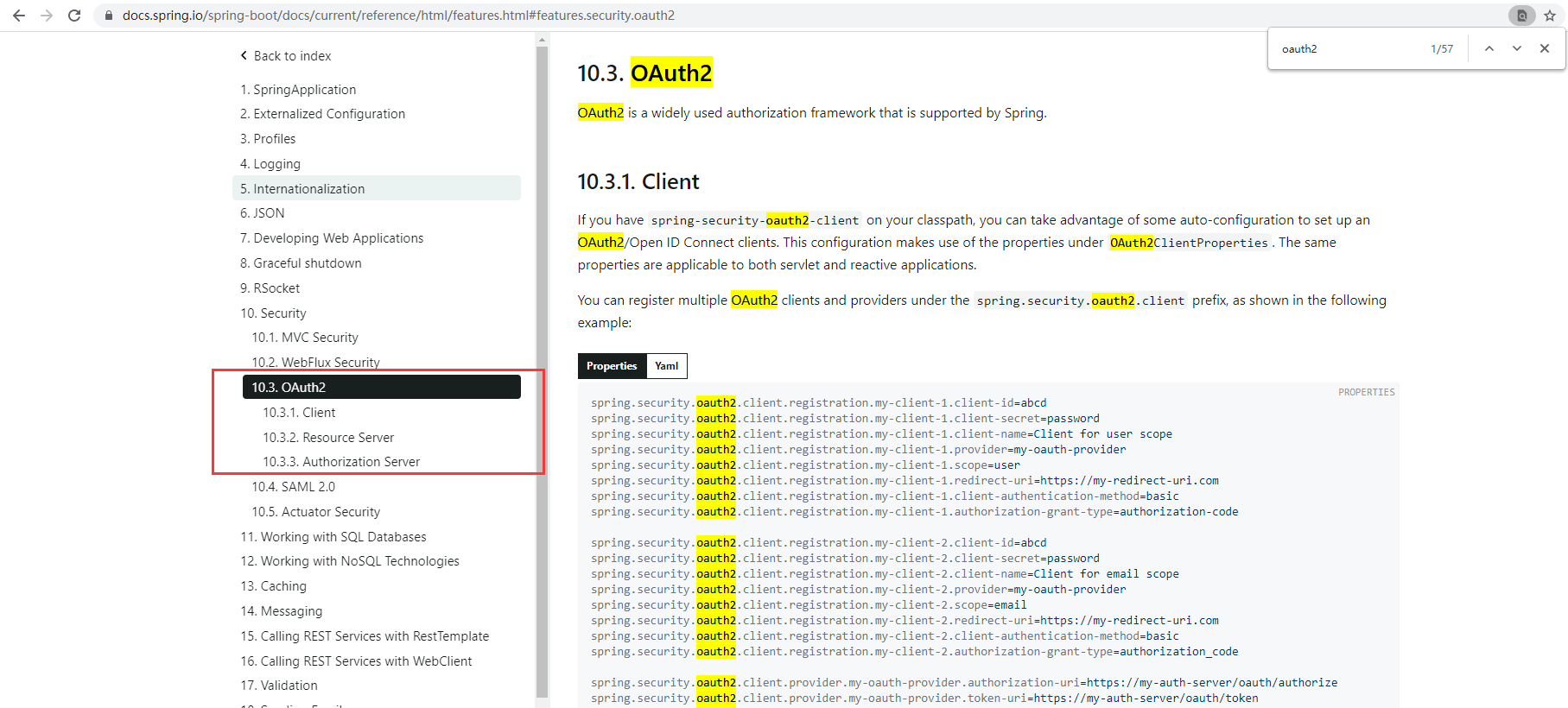Open 2. Externalized Configuration section
This screenshot has height=708, width=1568.
pyautogui.click(x=322, y=114)
